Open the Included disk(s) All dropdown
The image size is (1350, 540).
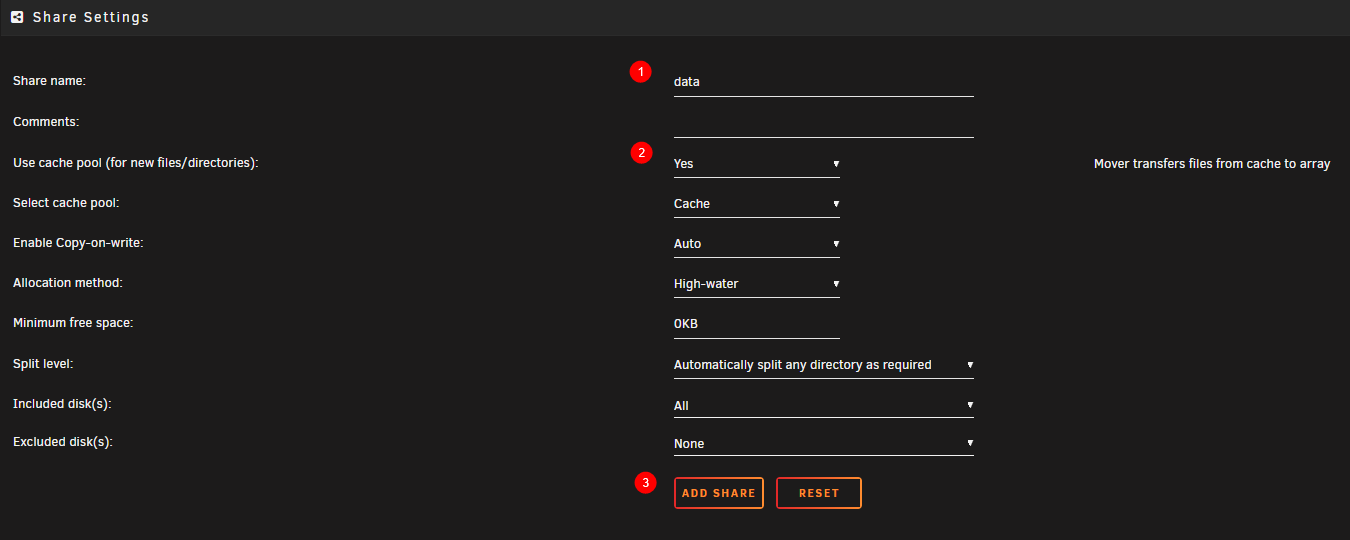tap(823, 406)
